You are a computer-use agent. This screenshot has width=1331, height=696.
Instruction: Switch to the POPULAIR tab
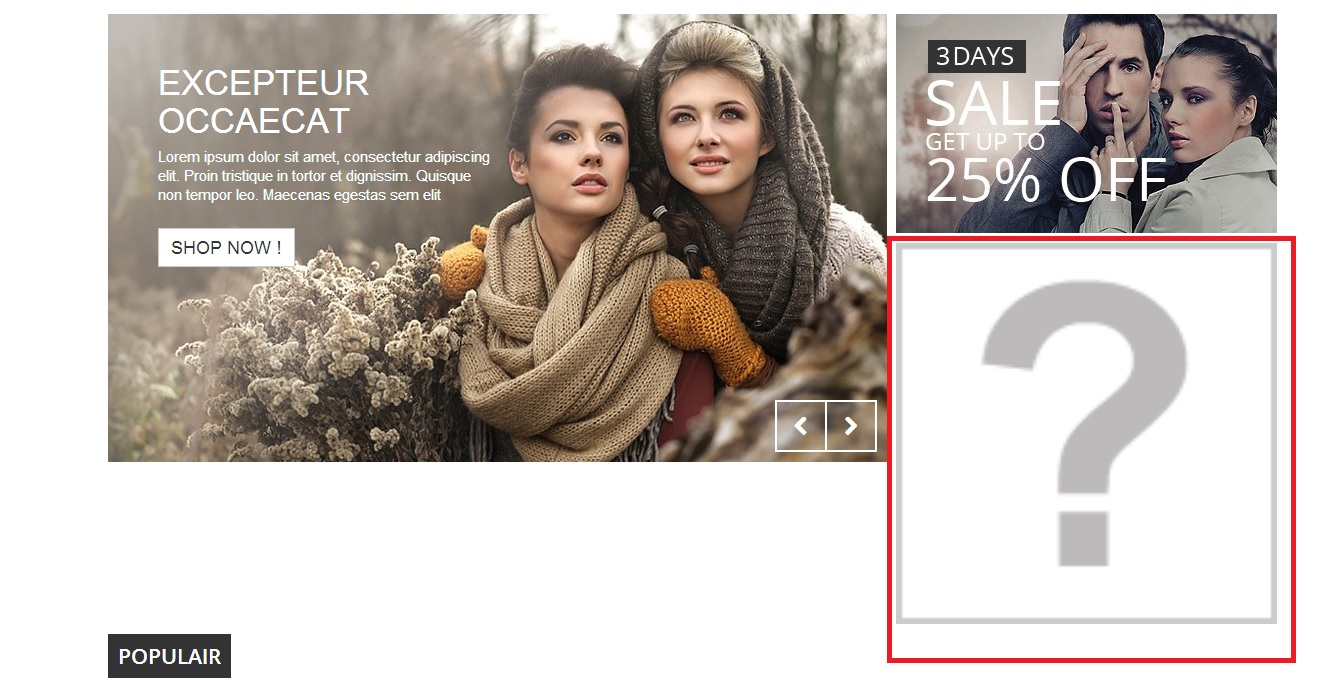pos(169,656)
